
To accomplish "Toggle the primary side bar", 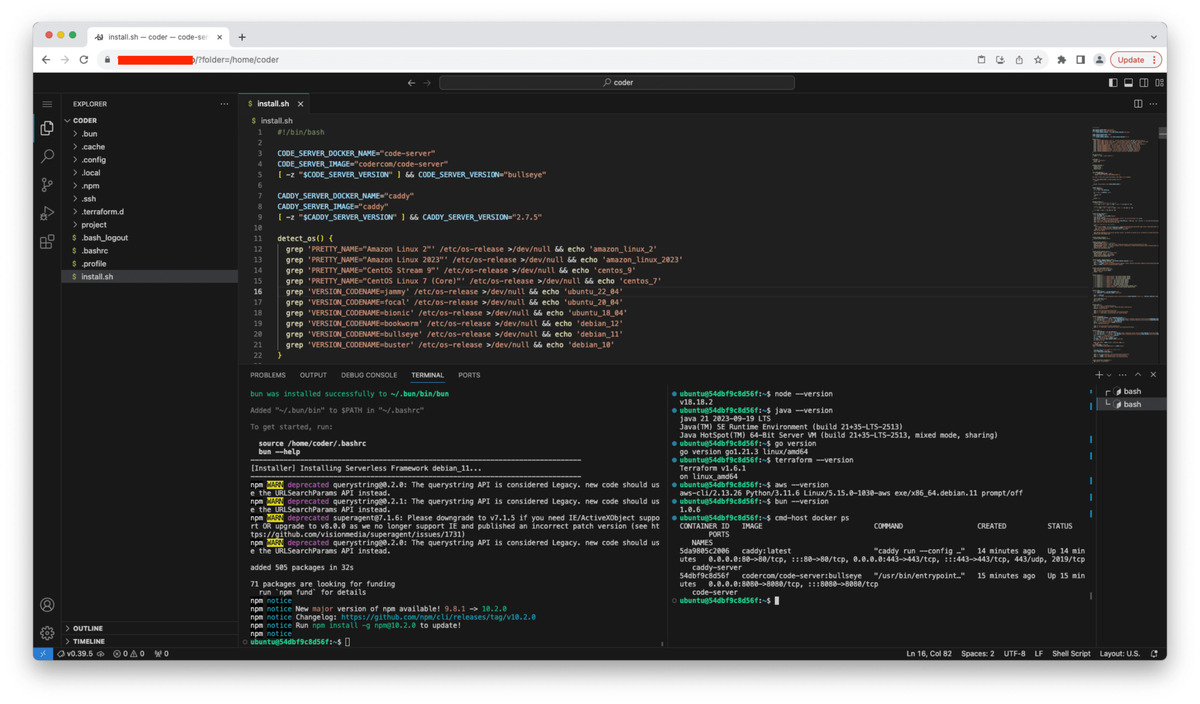I will point(1113,83).
